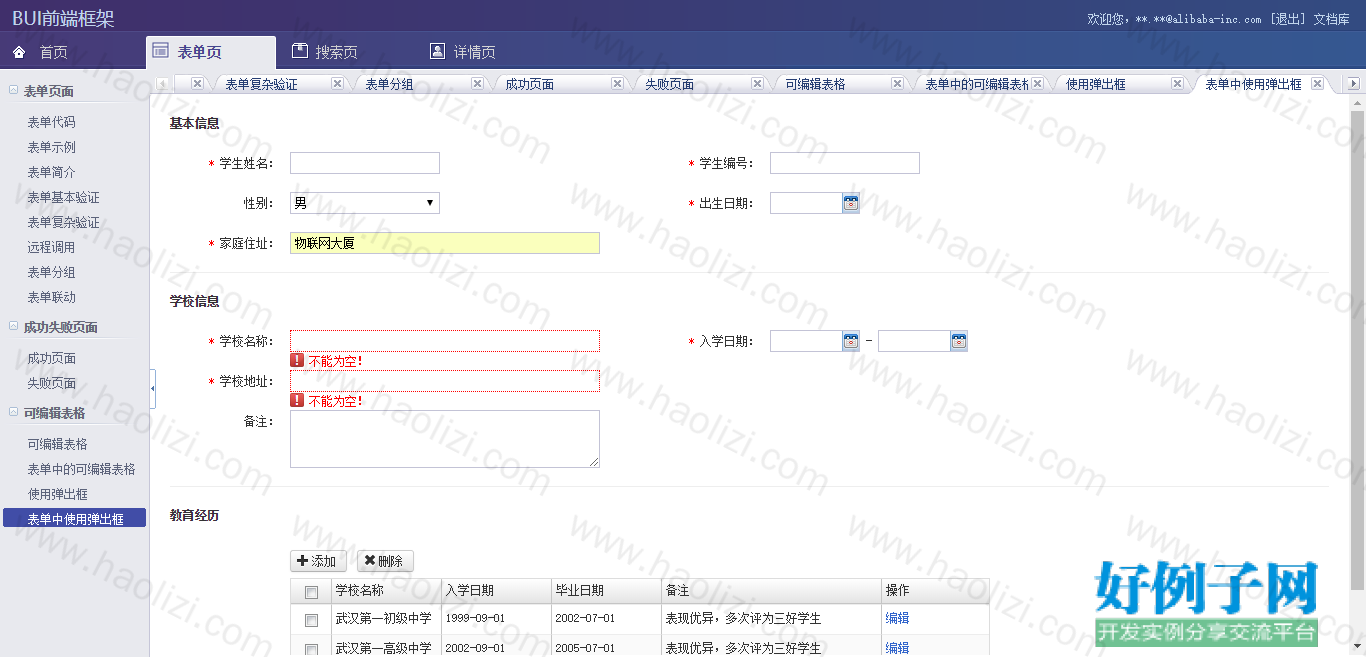Click the 退出 logout link
The image size is (1366, 657).
[x=1288, y=19]
